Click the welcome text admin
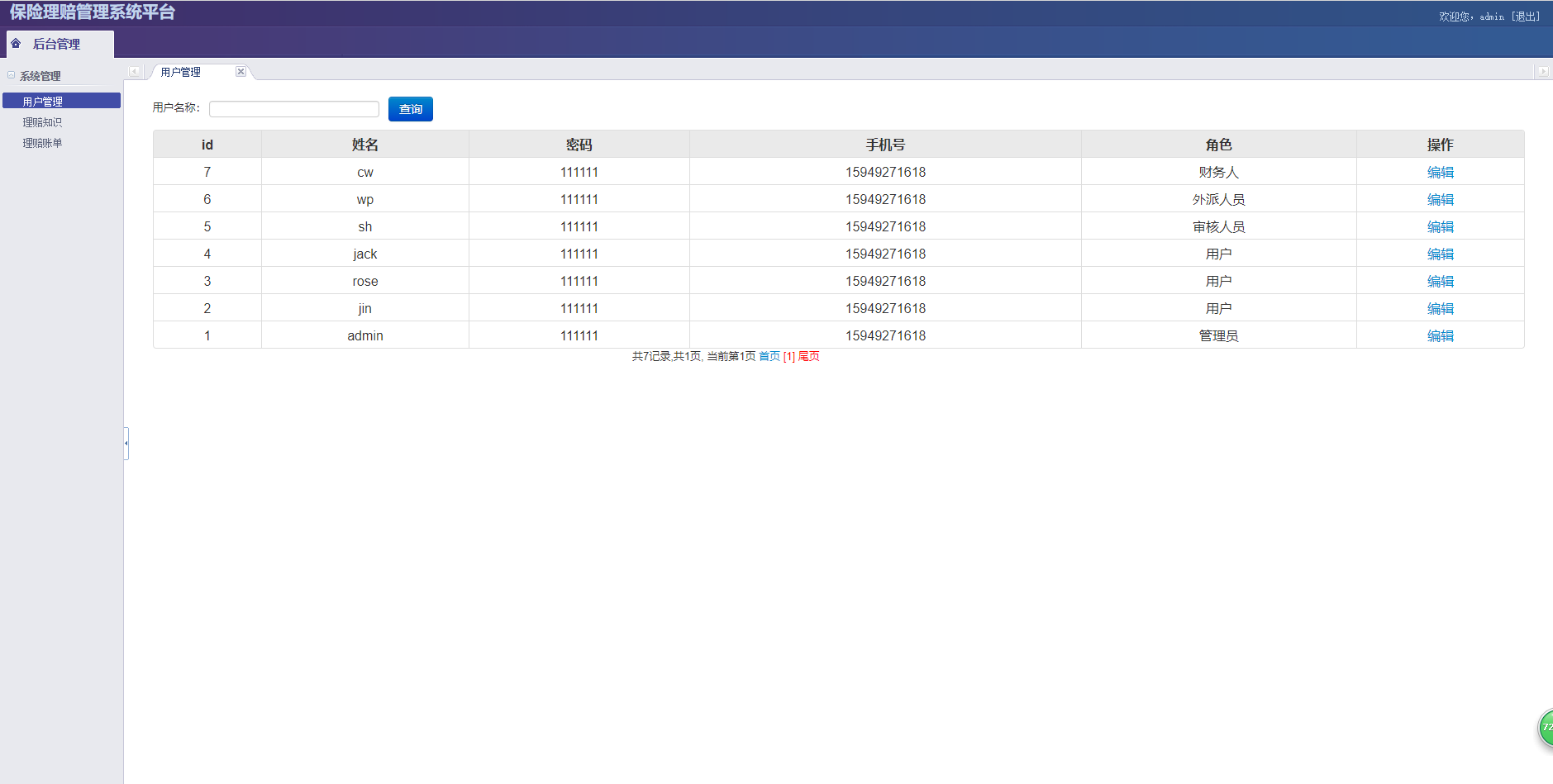 [1492, 17]
